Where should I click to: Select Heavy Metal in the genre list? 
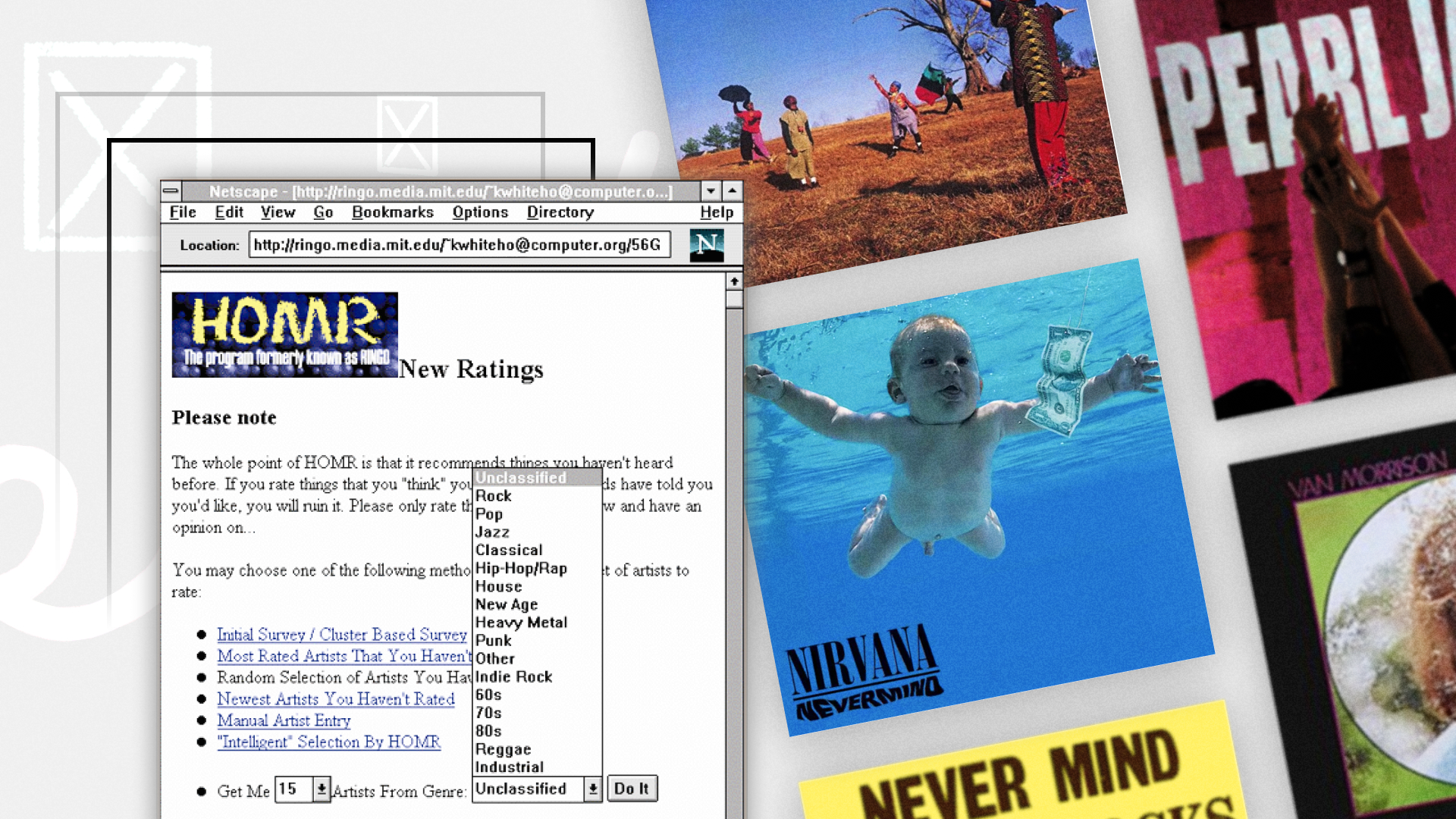[537, 623]
